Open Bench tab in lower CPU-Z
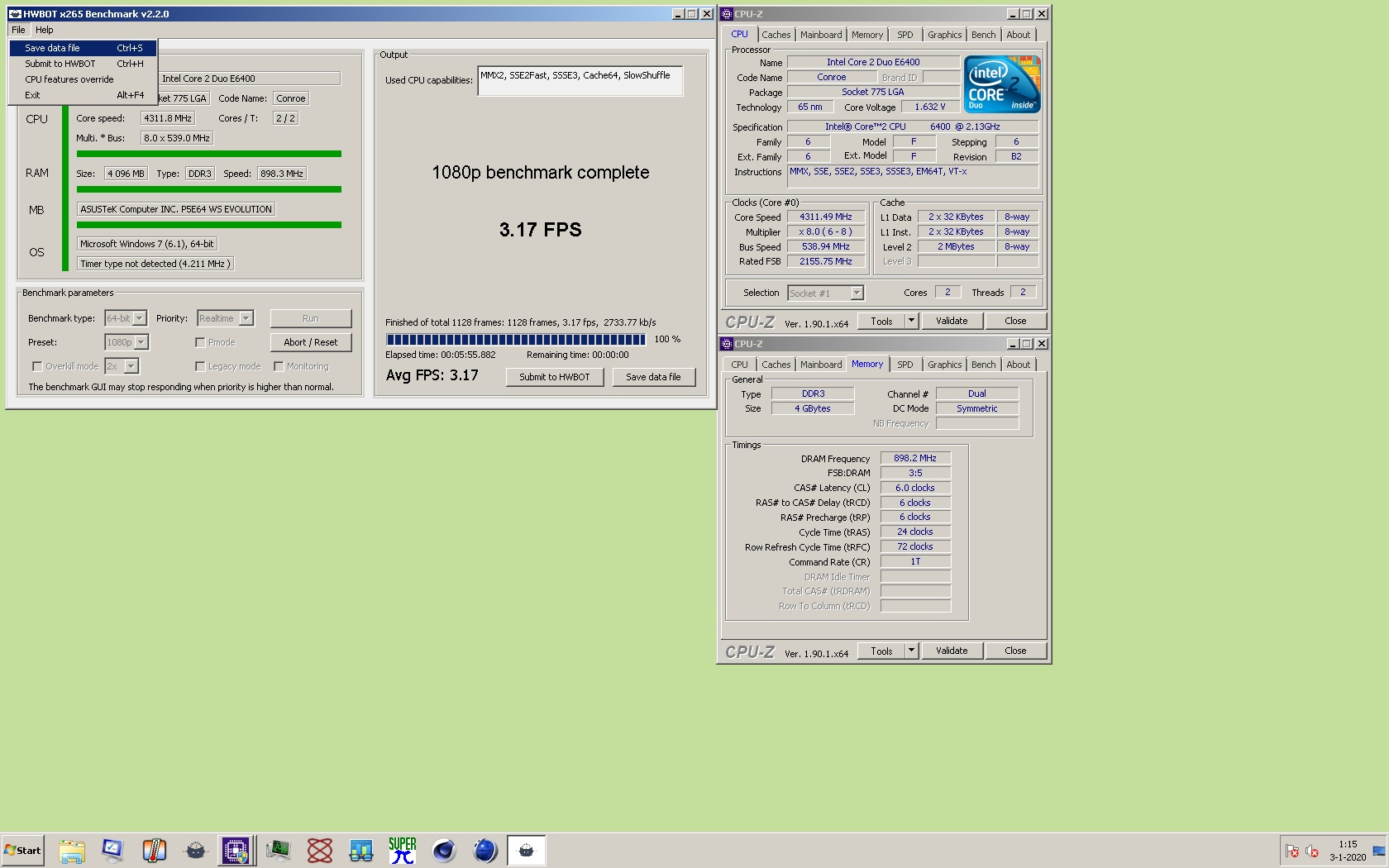 point(983,365)
